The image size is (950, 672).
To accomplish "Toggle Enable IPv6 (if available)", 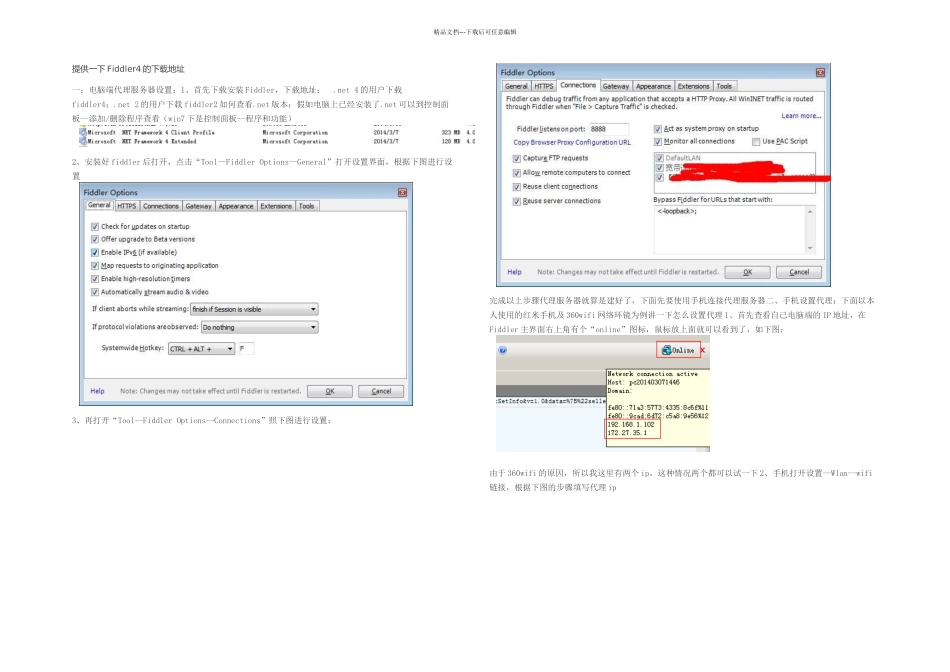I will 95,253.
